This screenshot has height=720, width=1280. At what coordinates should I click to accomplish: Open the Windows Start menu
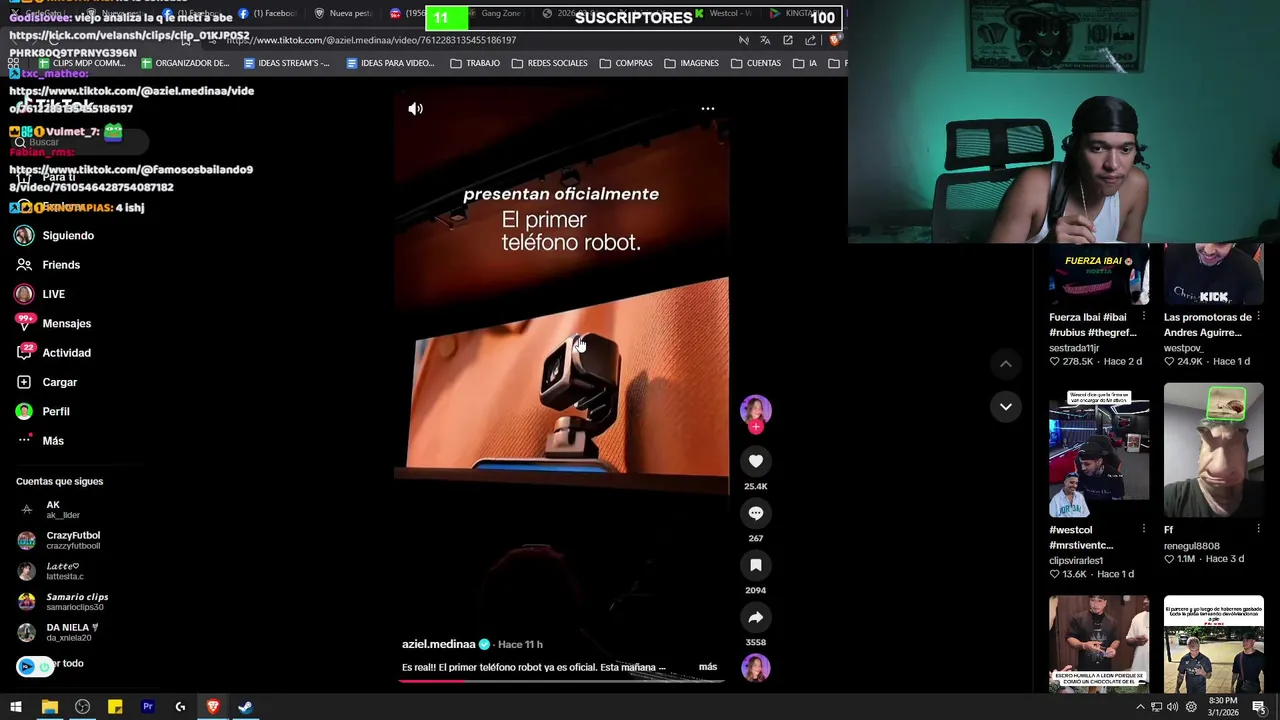tap(16, 707)
